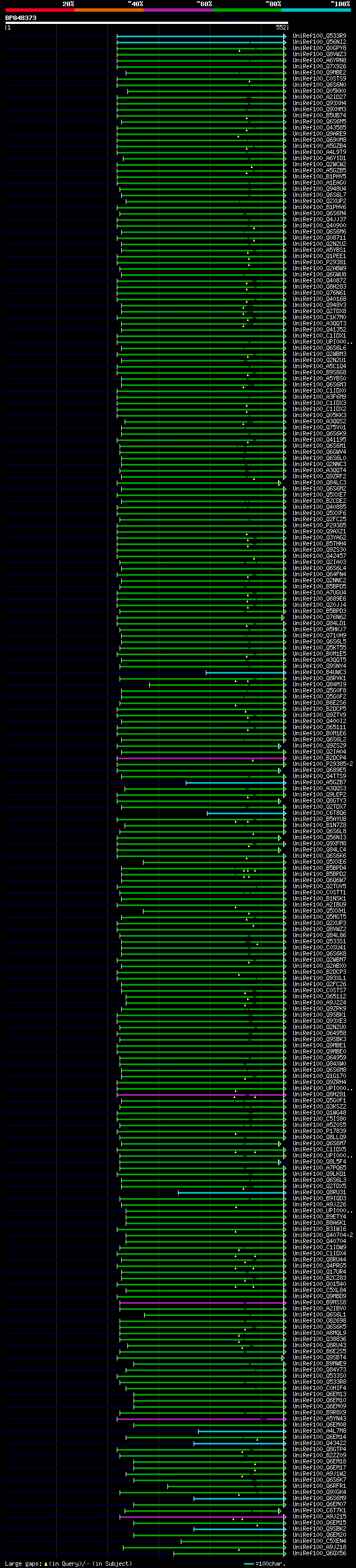Select the query label BP048373

click(21, 18)
